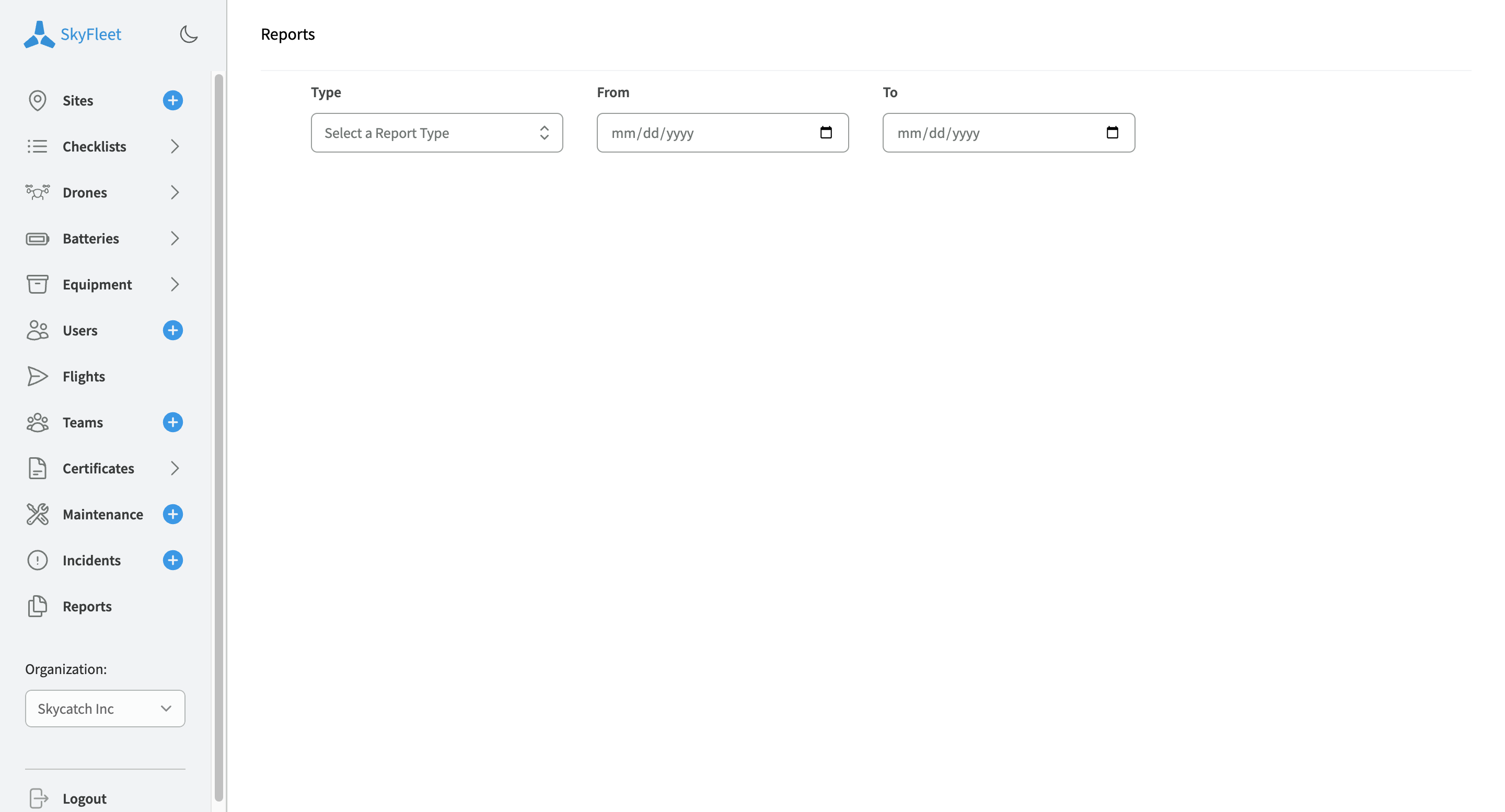This screenshot has width=1505, height=812.
Task: Click the sidebar vertical scrollbar
Action: 219,437
